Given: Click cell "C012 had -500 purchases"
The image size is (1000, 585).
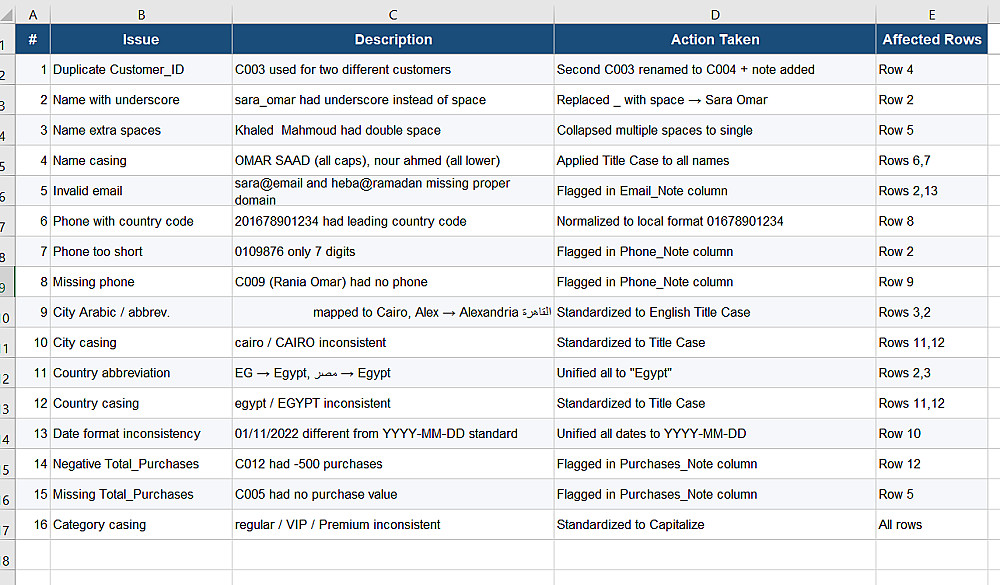Looking at the screenshot, I should [393, 464].
